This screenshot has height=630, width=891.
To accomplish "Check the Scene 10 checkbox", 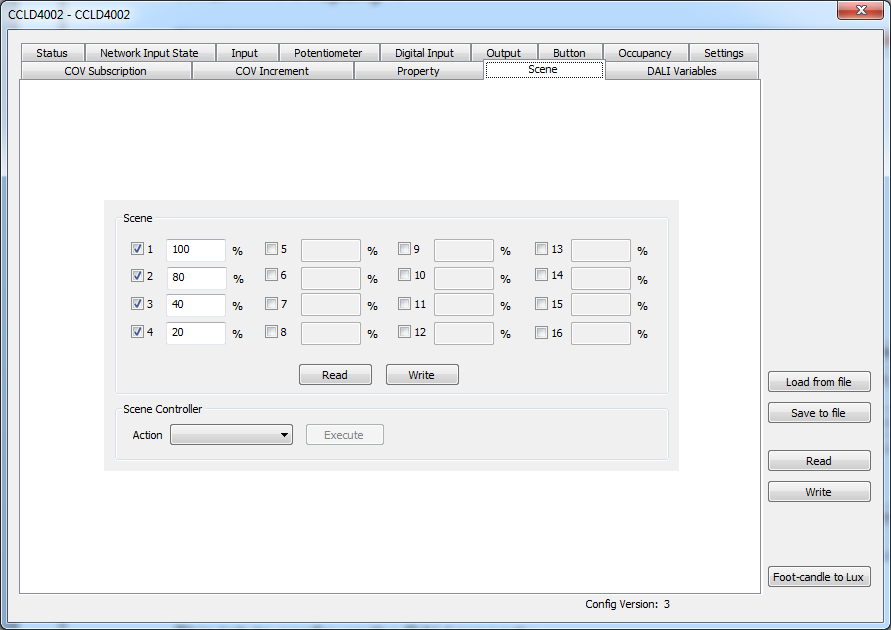I will (405, 275).
